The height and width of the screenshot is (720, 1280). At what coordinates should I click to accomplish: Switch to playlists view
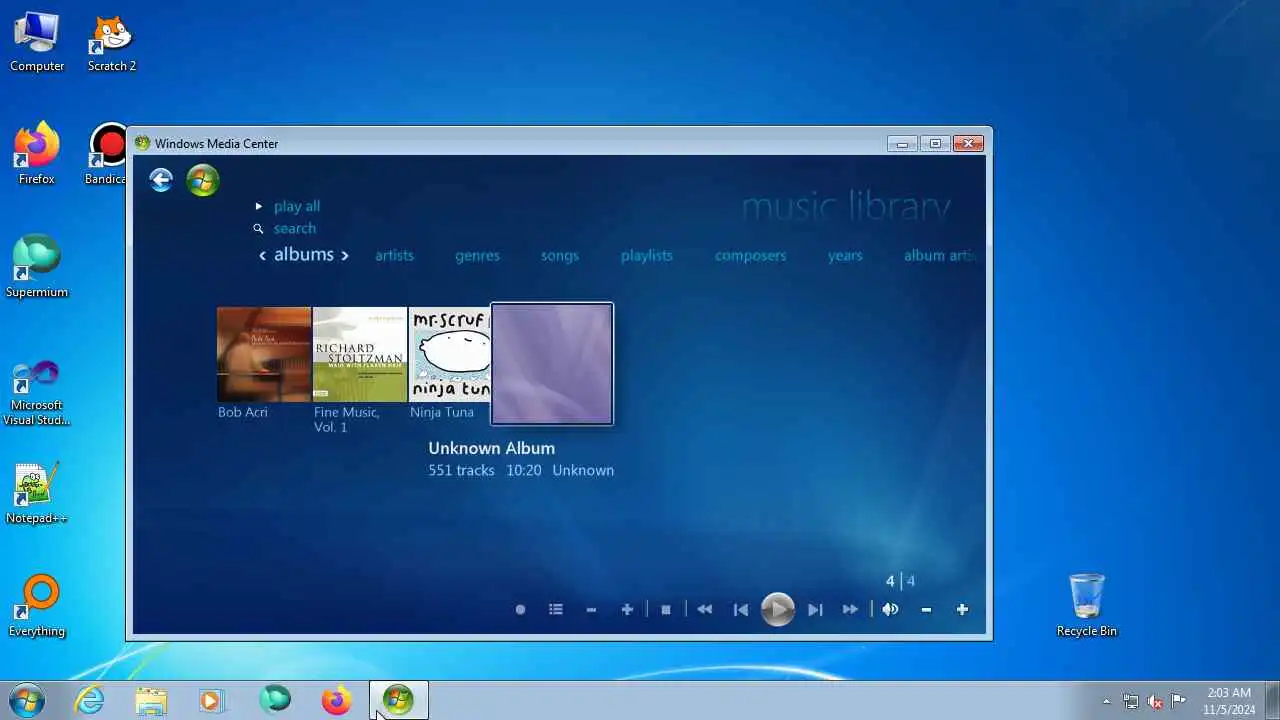coord(646,255)
